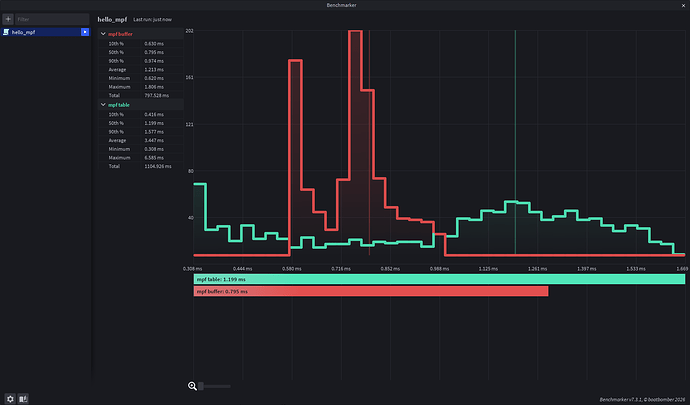Click the zoom magnifier icon below the chart
This screenshot has height=405, width=690.
(x=192, y=386)
